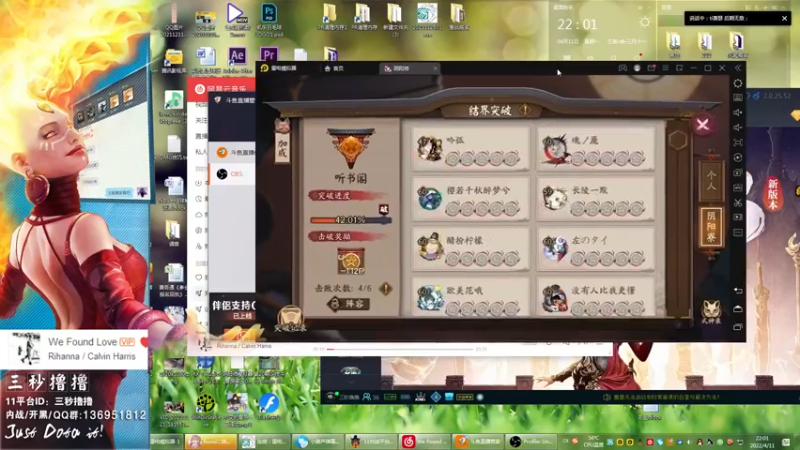
Task: Click the hexagon refresh icon on right pillar
Action: pos(678,140)
